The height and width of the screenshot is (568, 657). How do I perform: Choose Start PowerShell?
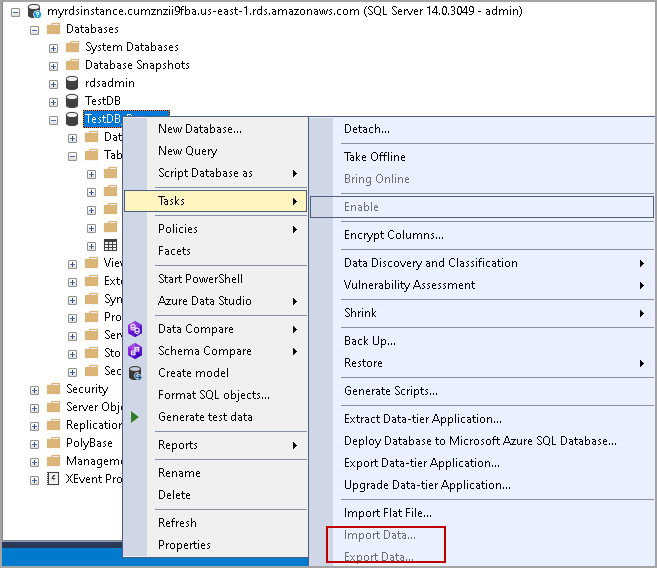pyautogui.click(x=216, y=279)
